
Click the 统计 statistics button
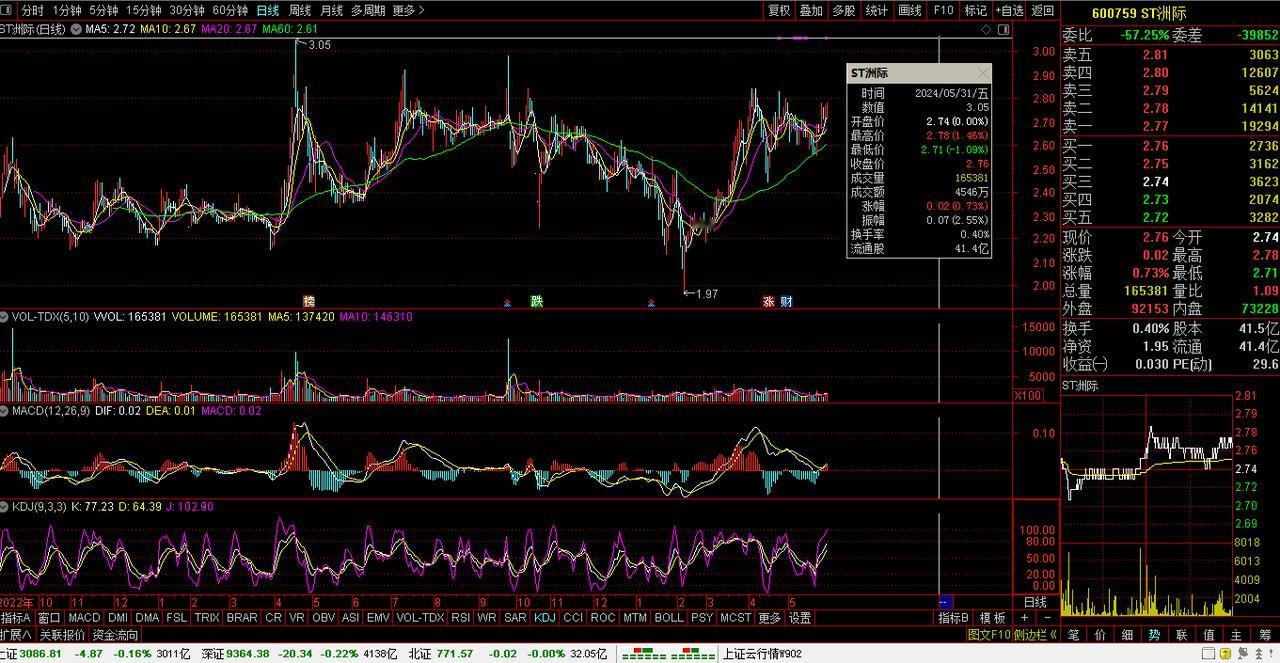pos(877,10)
